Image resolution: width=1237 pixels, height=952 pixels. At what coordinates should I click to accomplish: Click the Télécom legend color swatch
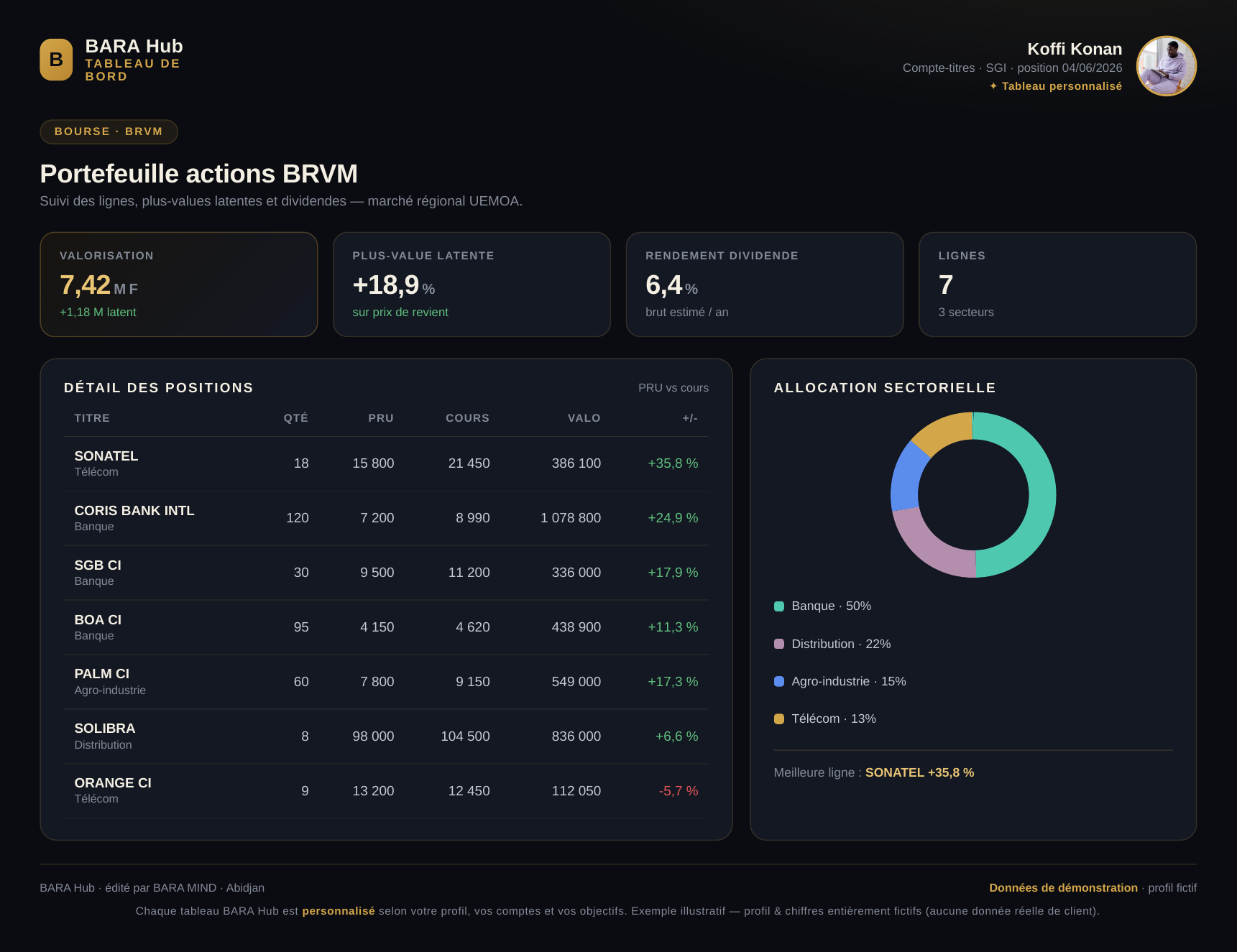(779, 718)
